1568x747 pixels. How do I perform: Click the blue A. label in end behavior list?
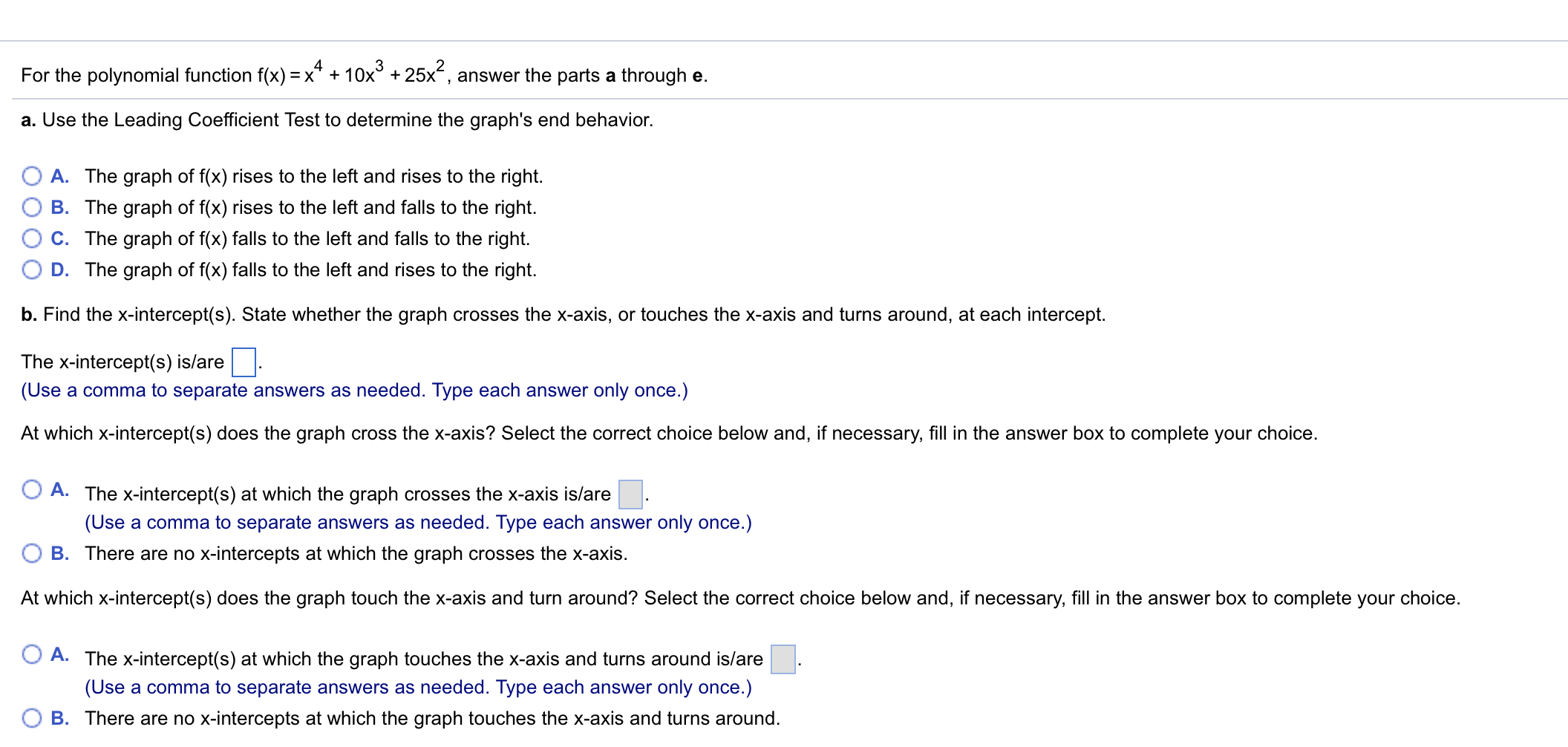pos(59,176)
